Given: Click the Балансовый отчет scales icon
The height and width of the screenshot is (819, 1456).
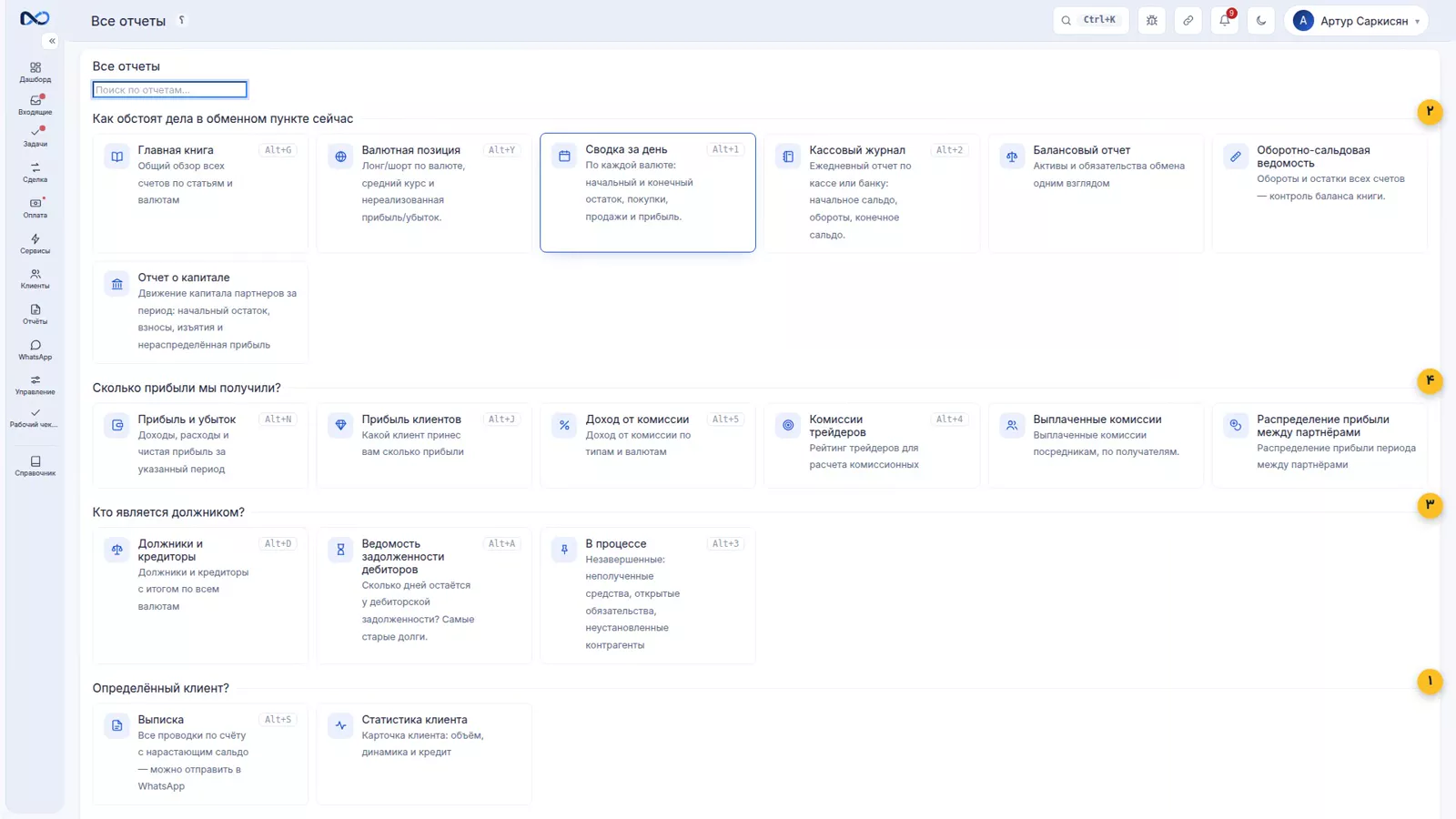Looking at the screenshot, I should coord(1012,157).
